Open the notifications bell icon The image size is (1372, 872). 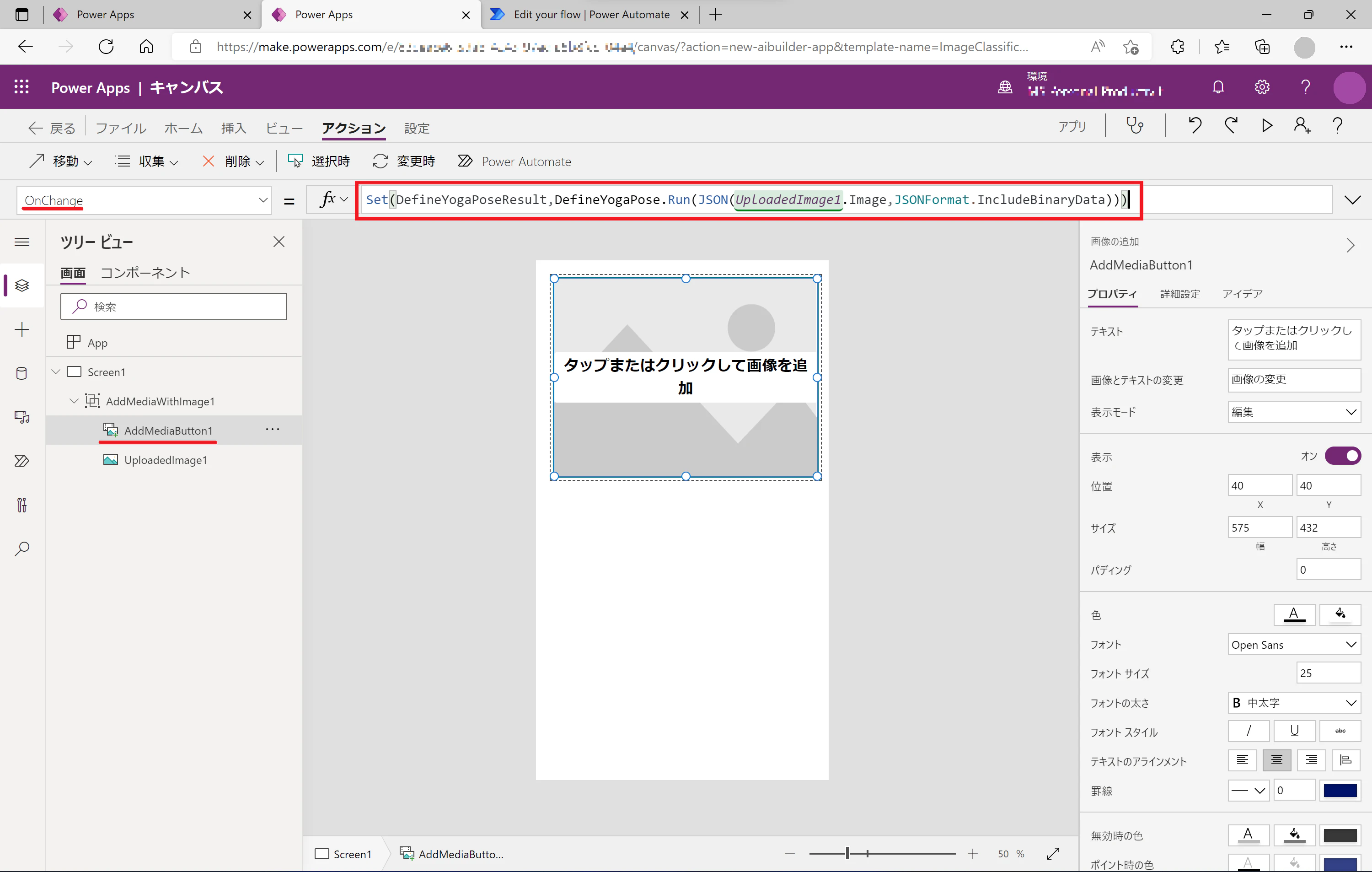tap(1218, 87)
